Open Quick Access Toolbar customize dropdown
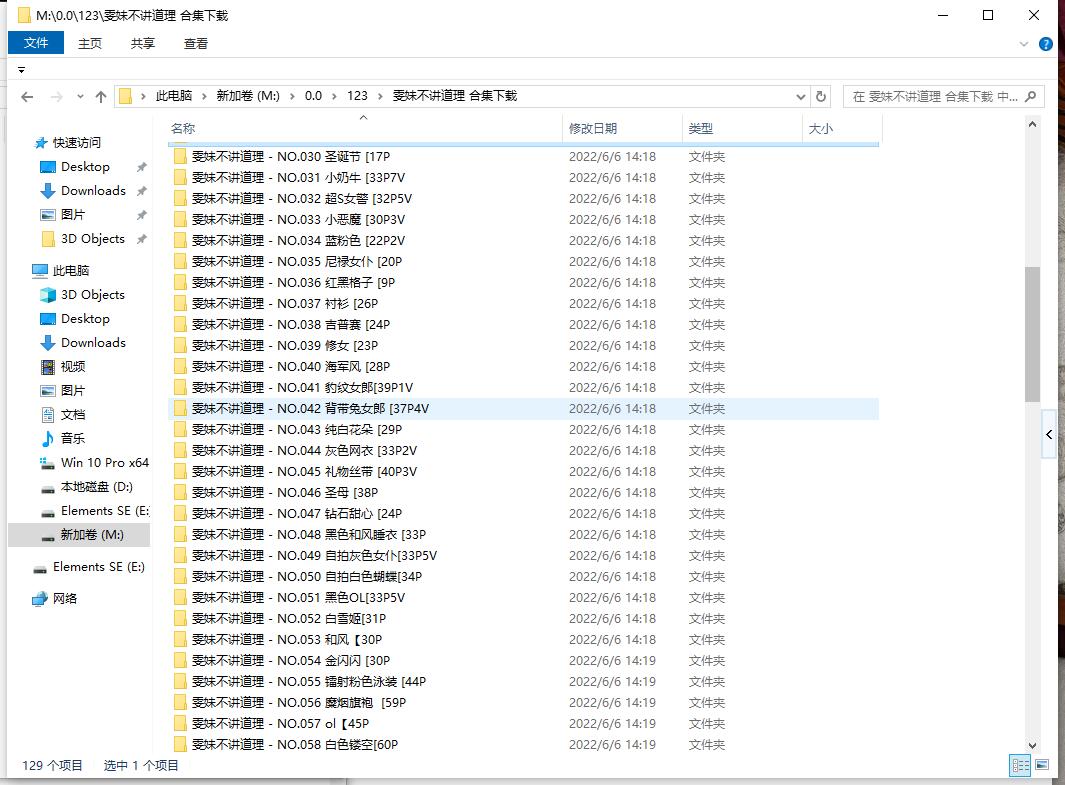 click(21, 70)
